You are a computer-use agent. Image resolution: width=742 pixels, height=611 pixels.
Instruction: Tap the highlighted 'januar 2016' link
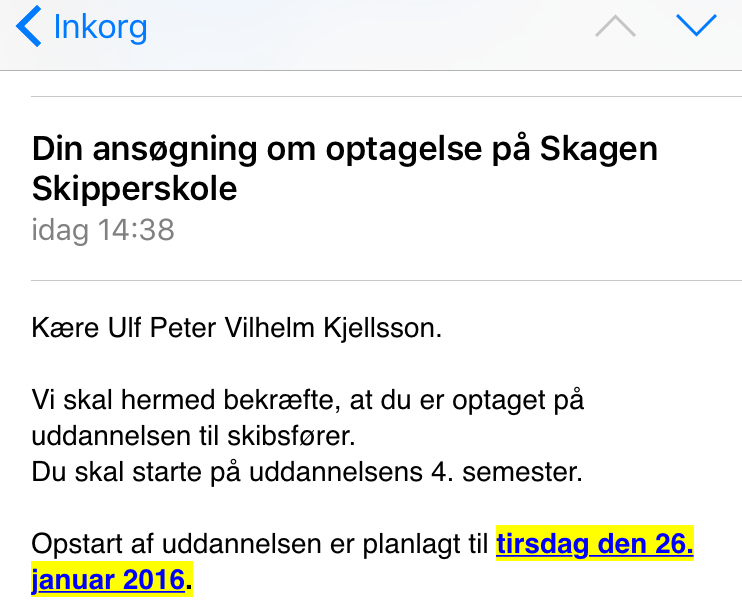[109, 579]
